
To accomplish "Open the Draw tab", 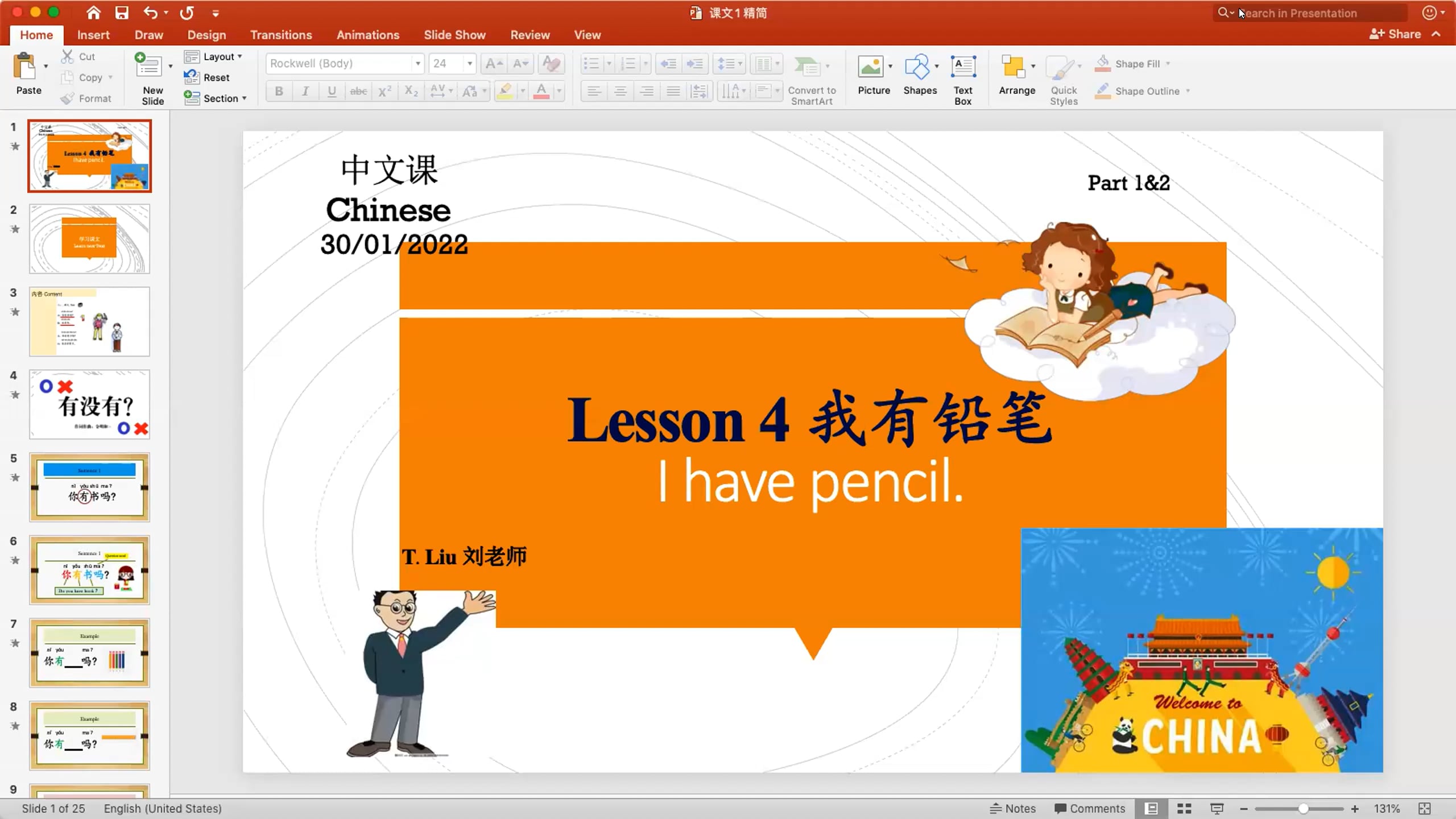I will coord(149,35).
